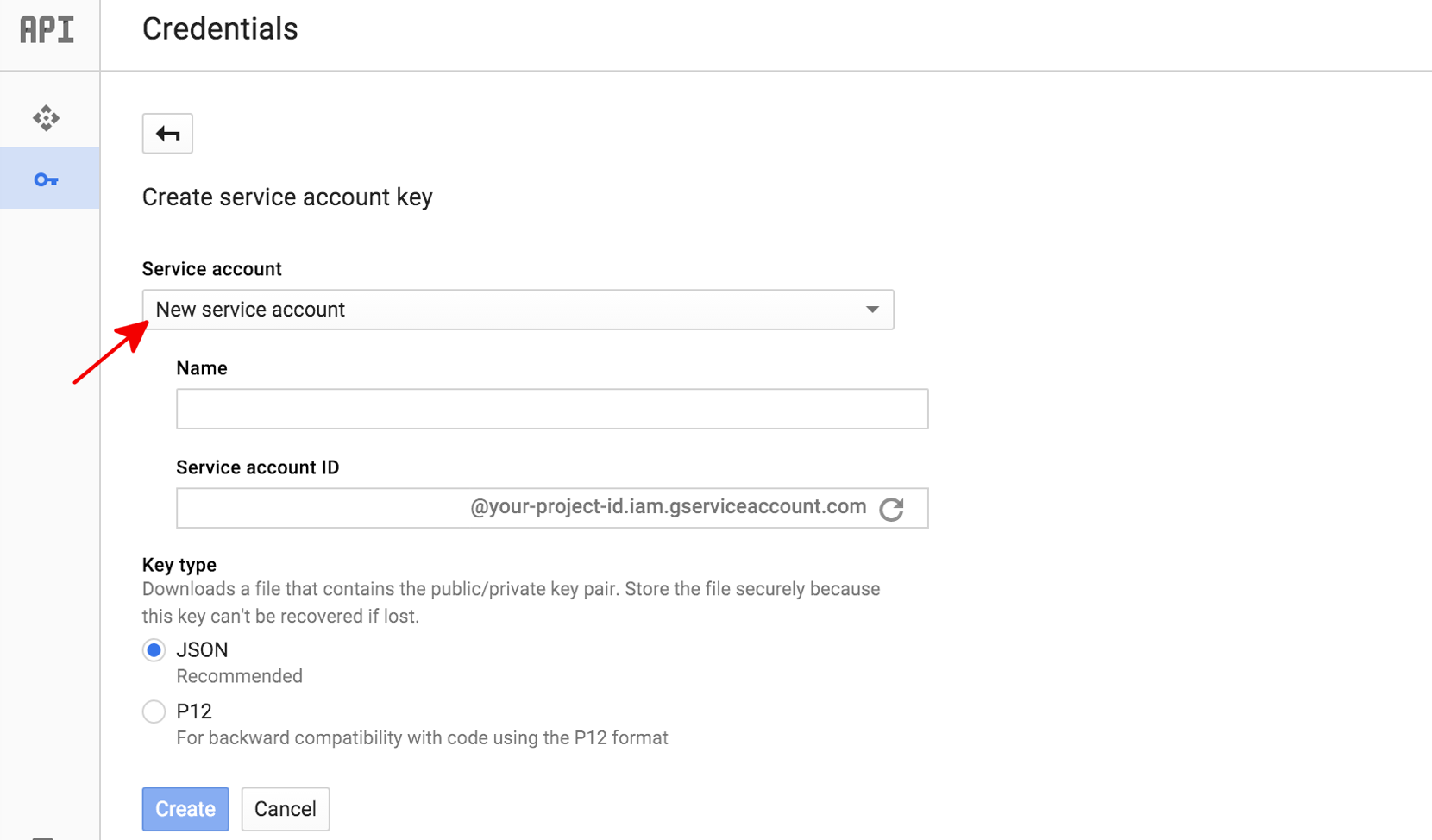The image size is (1432, 840).
Task: Click the highlighted blue key navigation icon
Action: (47, 179)
